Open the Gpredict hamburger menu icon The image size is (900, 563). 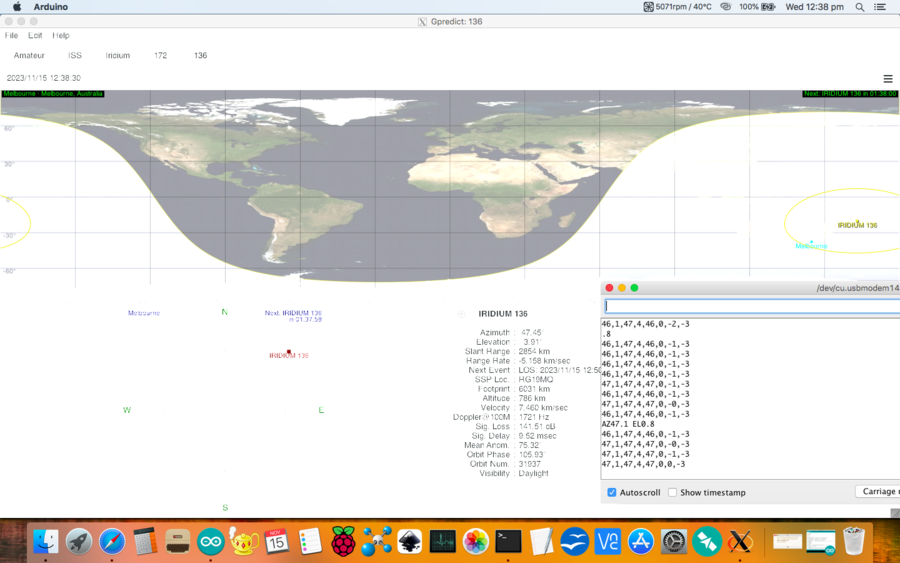[888, 78]
